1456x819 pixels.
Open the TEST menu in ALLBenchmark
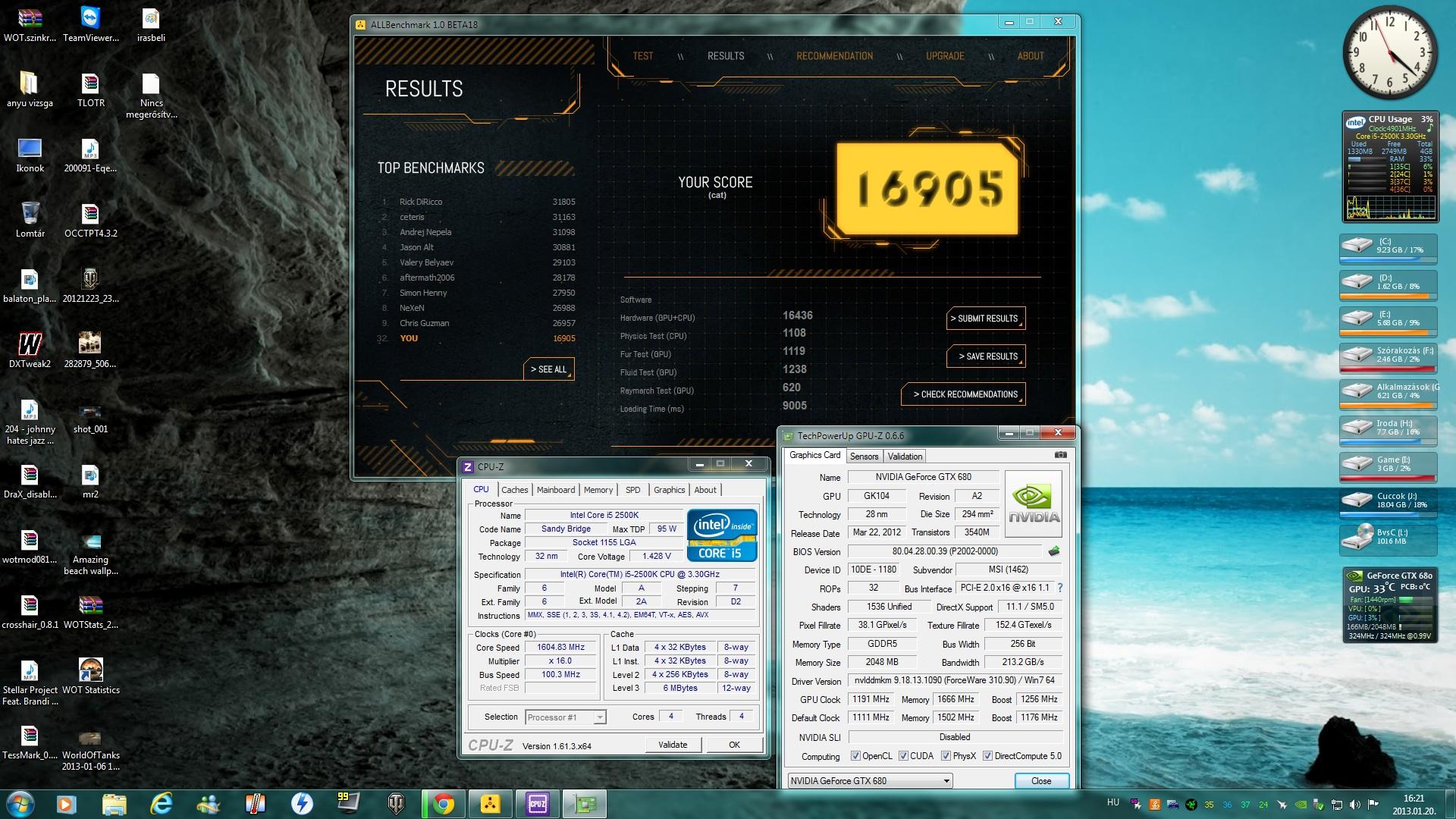643,56
